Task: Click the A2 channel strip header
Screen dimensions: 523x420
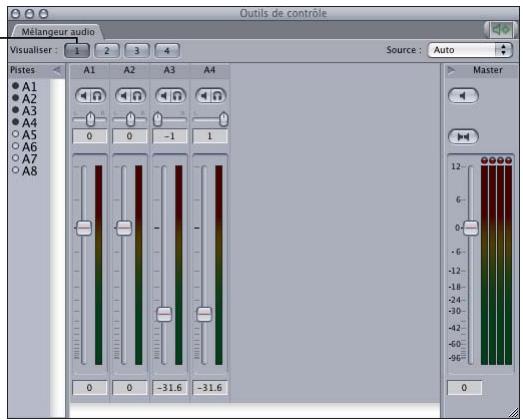Action: coord(129,70)
